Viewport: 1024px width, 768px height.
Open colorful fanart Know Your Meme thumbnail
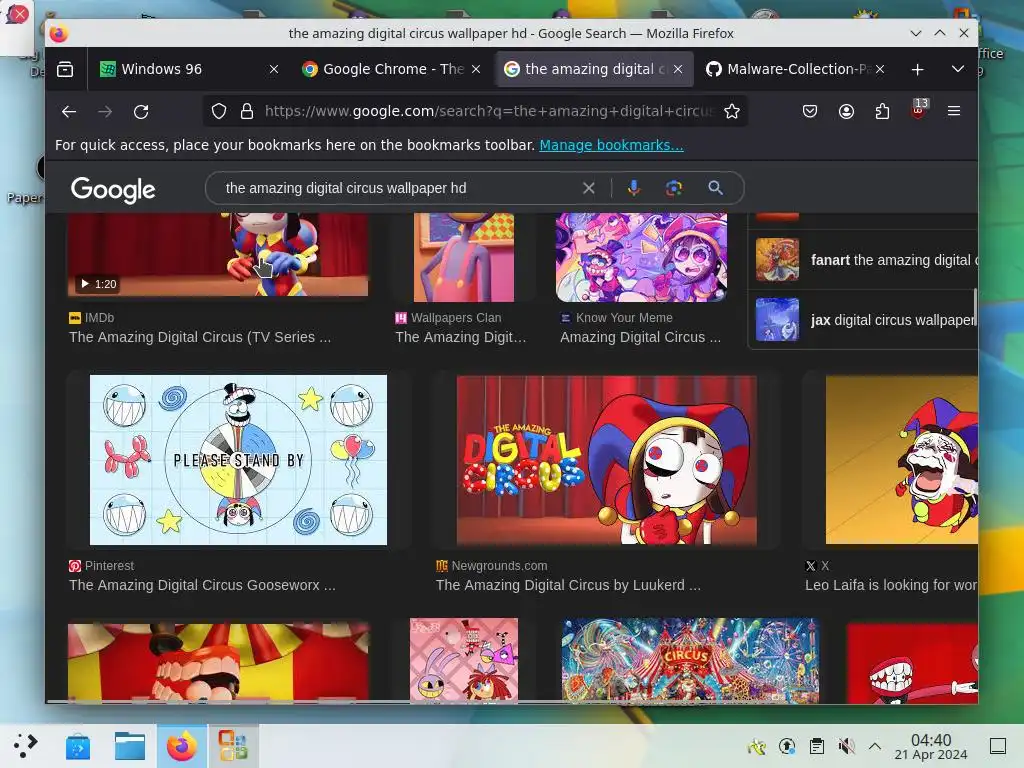click(x=641, y=257)
